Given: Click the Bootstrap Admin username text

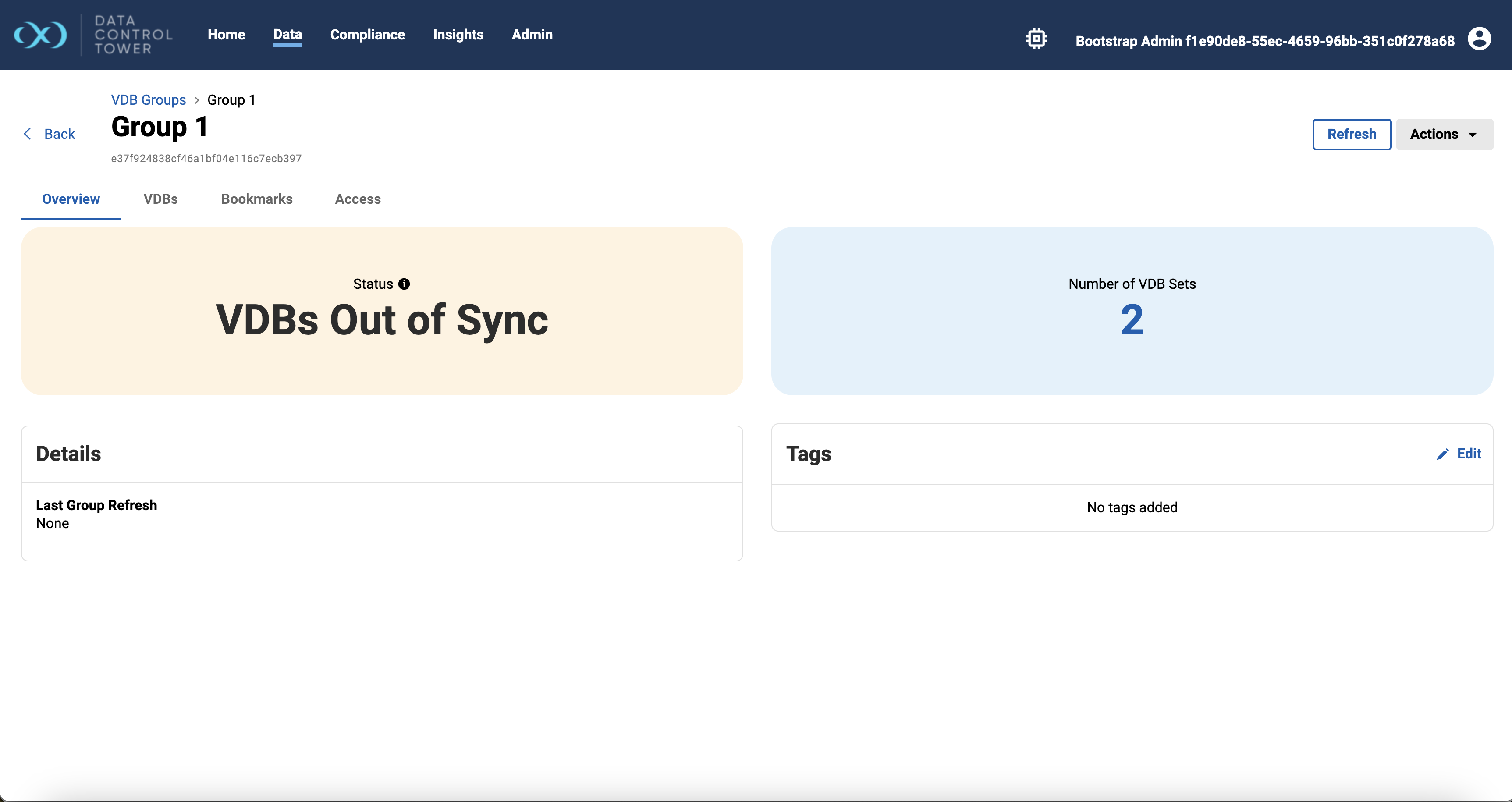Looking at the screenshot, I should [1264, 41].
